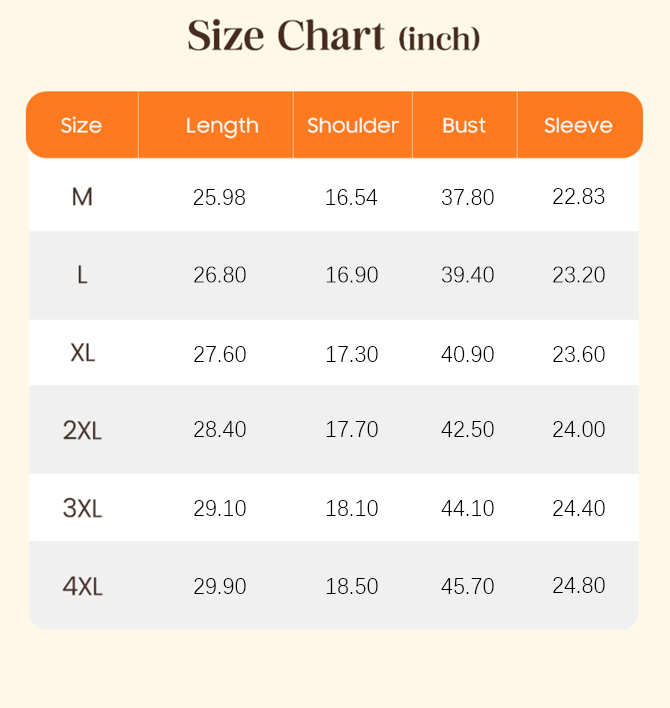Click the XL shoulder value 17.30
Screen dimensions: 670x708
pyautogui.click(x=352, y=354)
